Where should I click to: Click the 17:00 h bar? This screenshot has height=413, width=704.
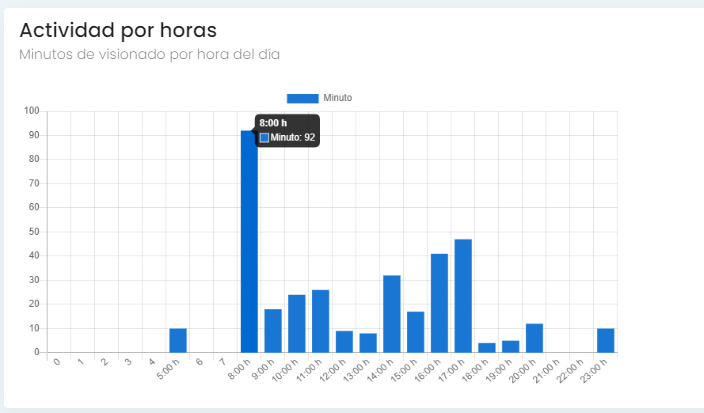tap(463, 296)
